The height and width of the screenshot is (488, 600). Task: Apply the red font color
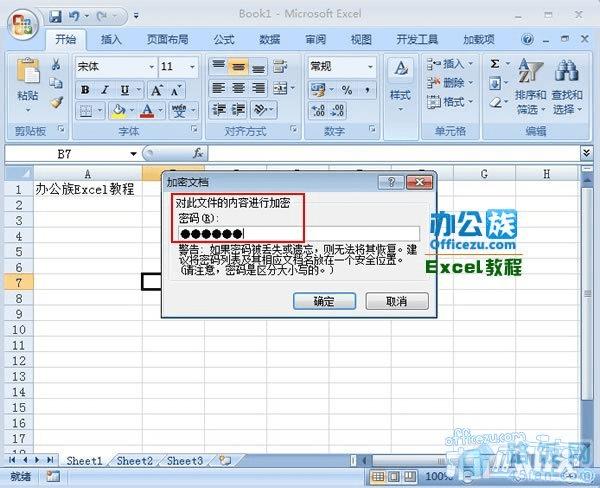147,111
